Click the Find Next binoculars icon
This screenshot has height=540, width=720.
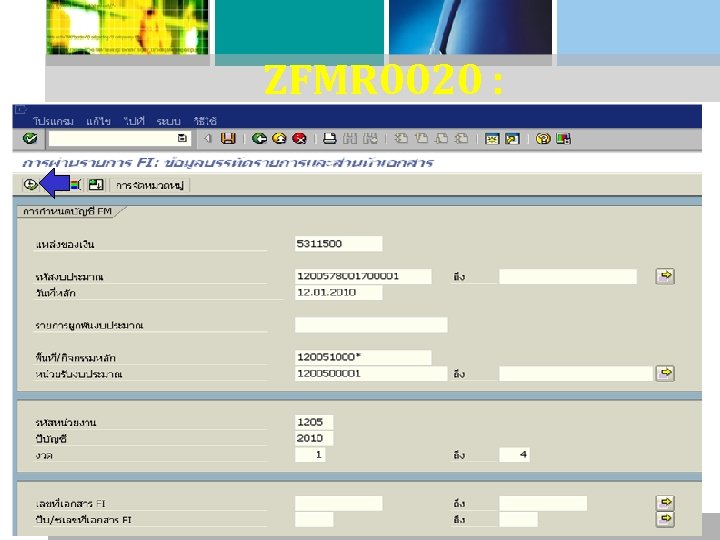(x=371, y=138)
